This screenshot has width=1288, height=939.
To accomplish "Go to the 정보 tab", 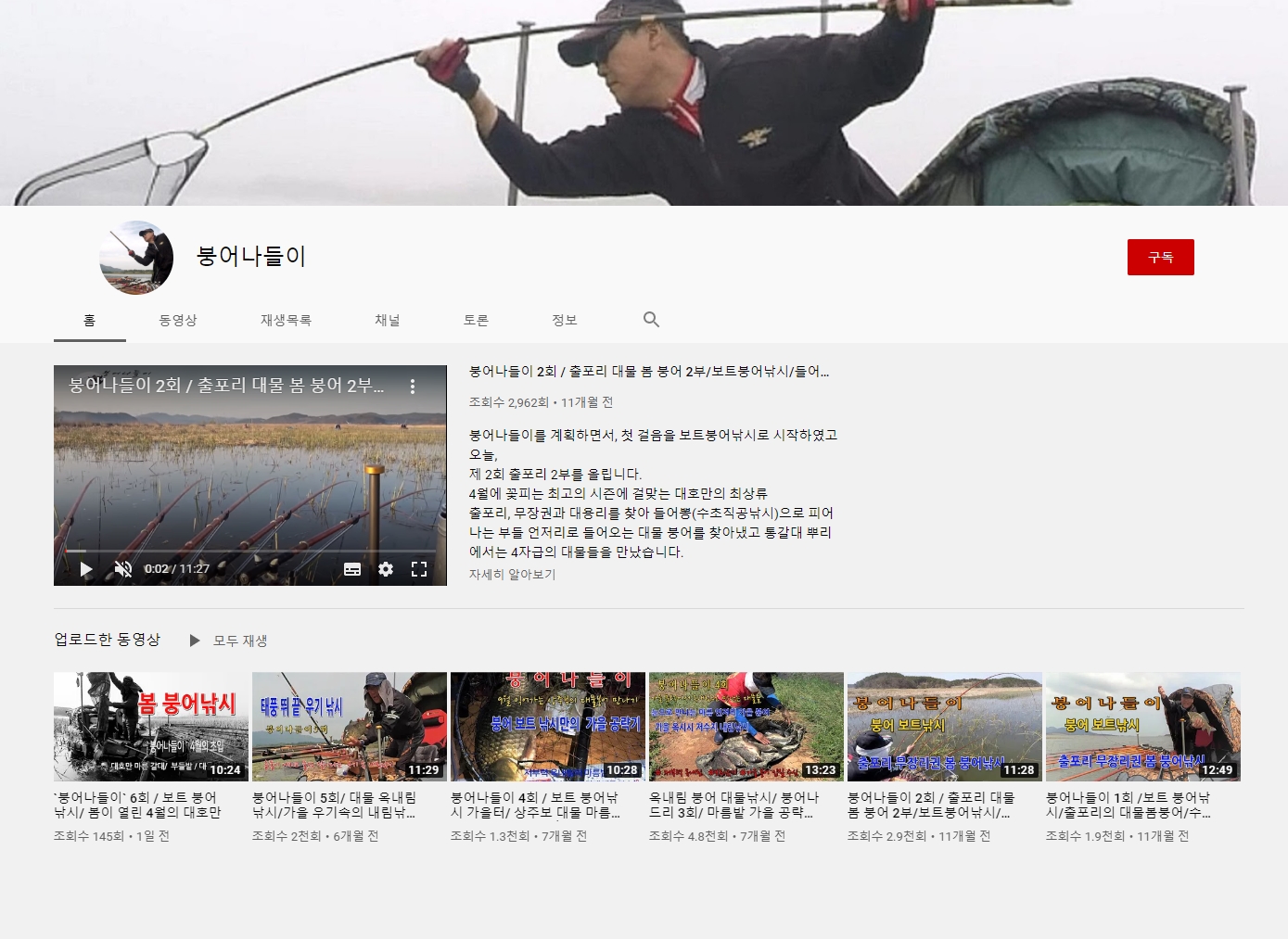I will [565, 320].
